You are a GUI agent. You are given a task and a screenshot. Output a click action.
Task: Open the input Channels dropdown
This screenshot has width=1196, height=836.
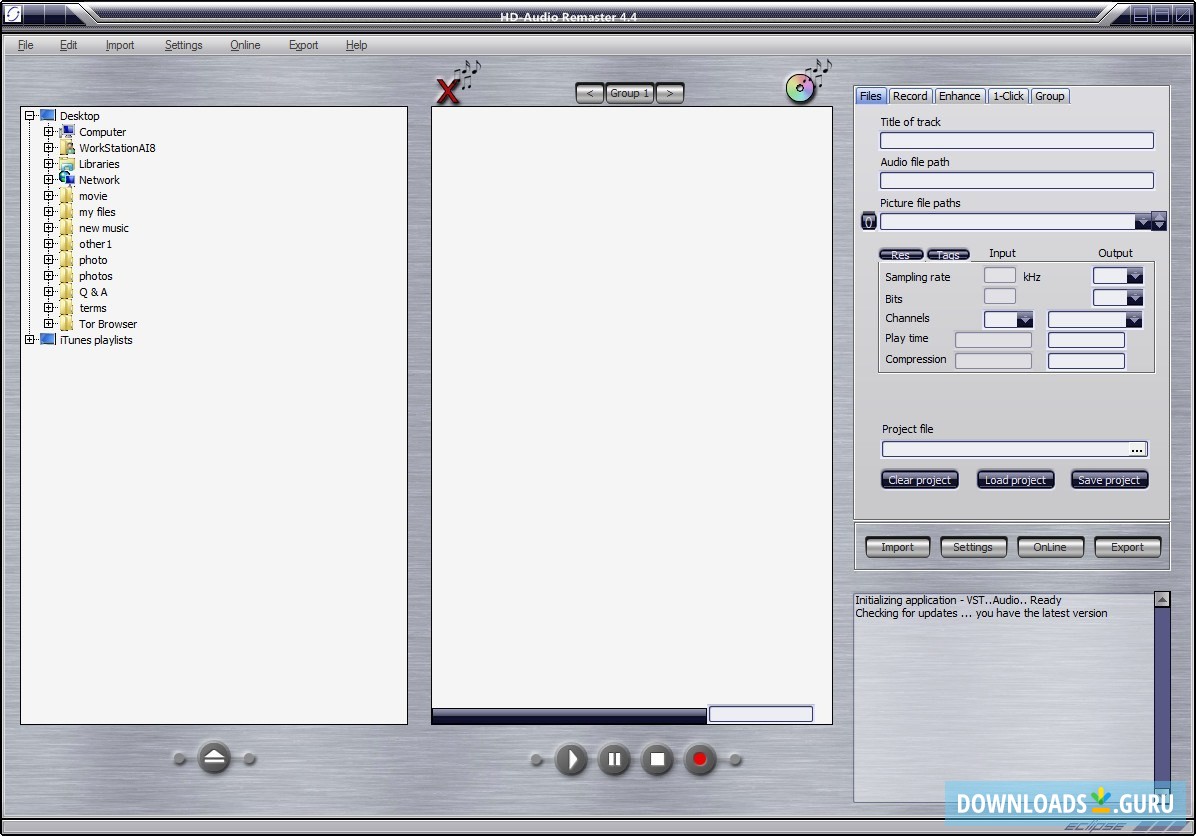click(x=1025, y=320)
